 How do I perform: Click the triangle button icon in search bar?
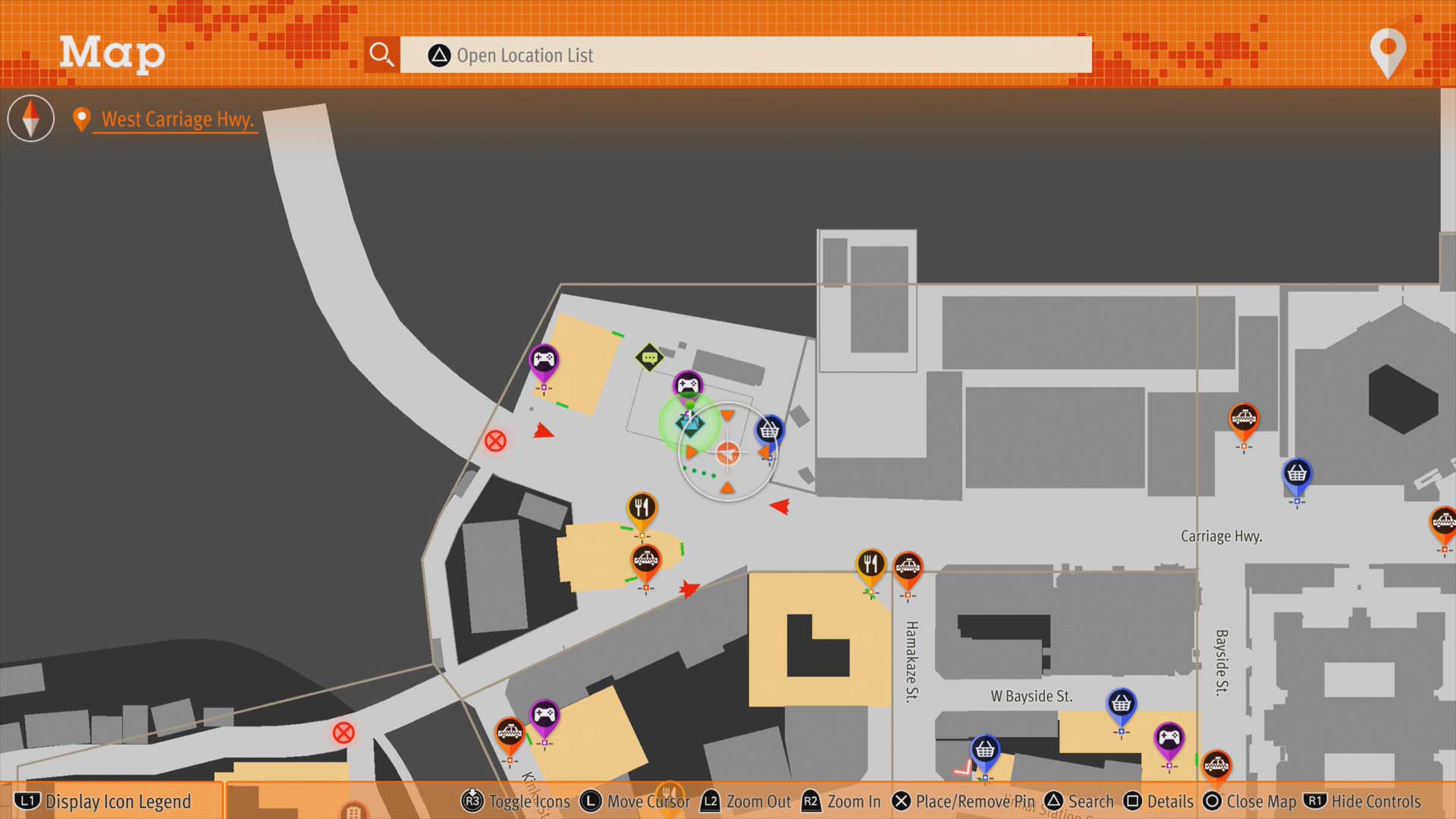pos(439,55)
